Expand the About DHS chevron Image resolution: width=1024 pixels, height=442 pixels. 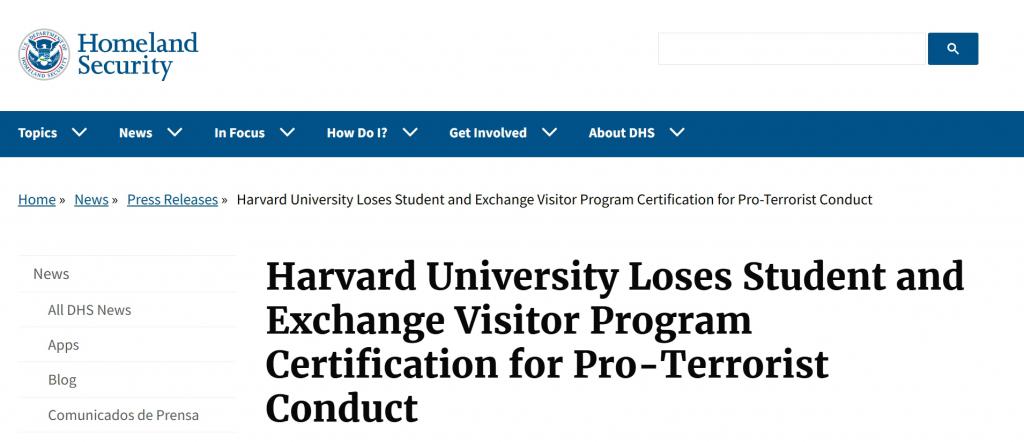[677, 133]
